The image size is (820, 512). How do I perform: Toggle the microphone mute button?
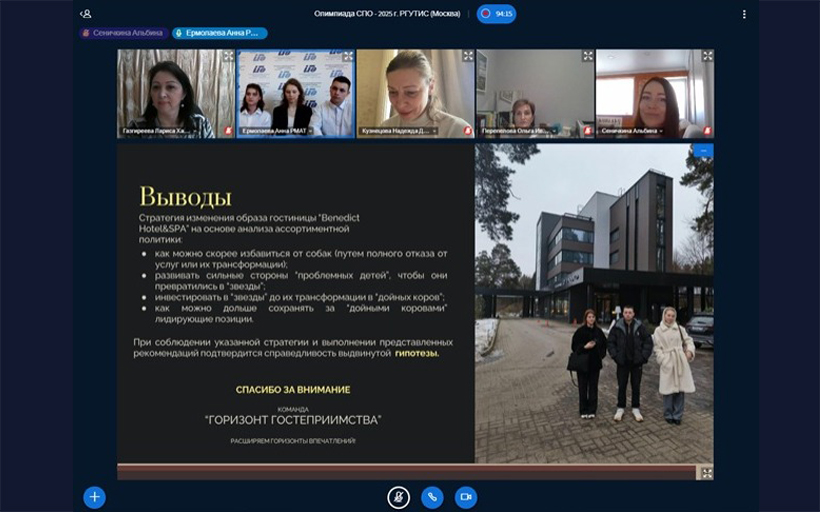(398, 497)
